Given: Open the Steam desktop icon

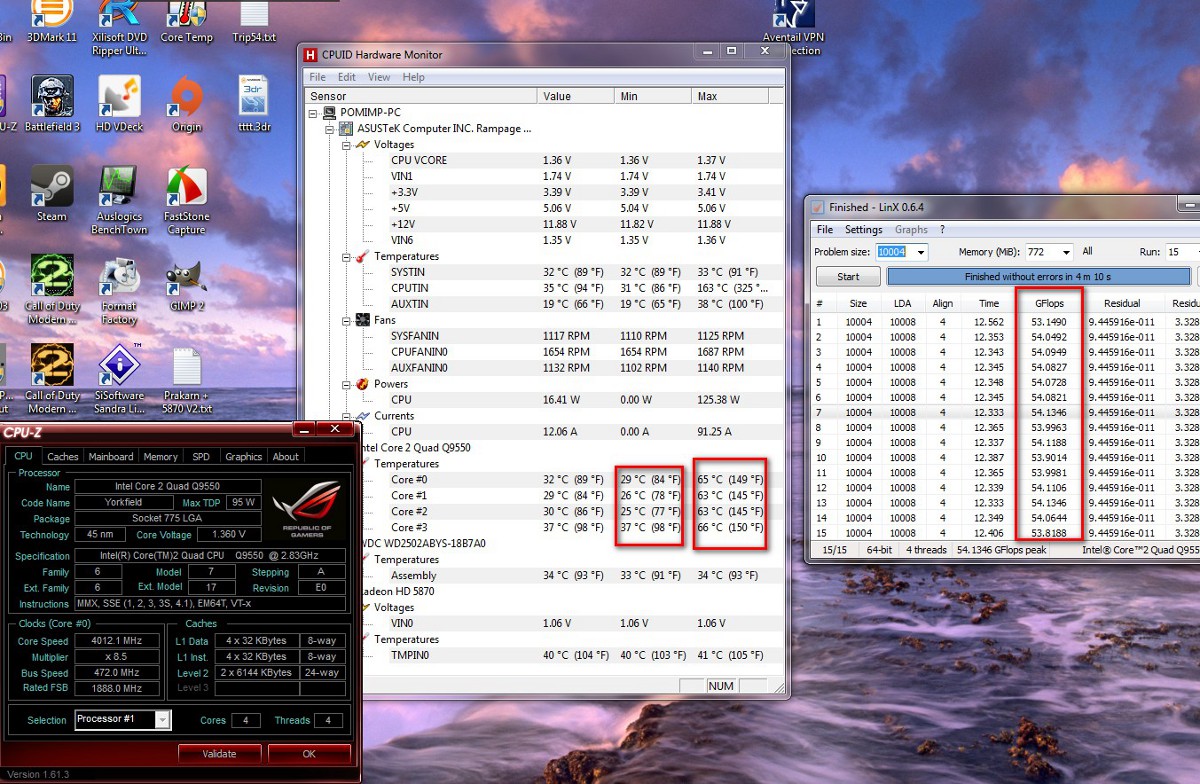Looking at the screenshot, I should click(x=51, y=189).
